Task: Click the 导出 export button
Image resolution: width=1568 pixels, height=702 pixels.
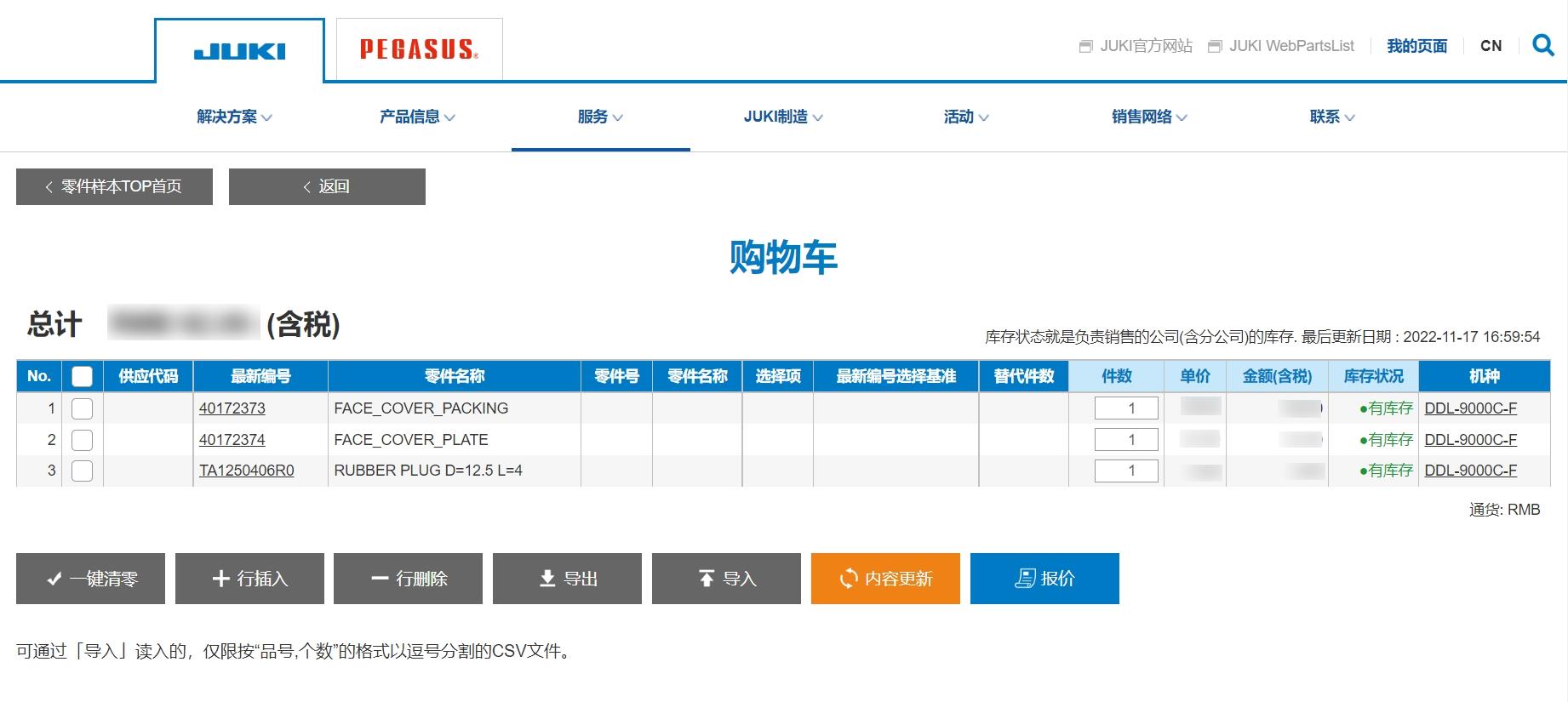Action: coord(567,579)
